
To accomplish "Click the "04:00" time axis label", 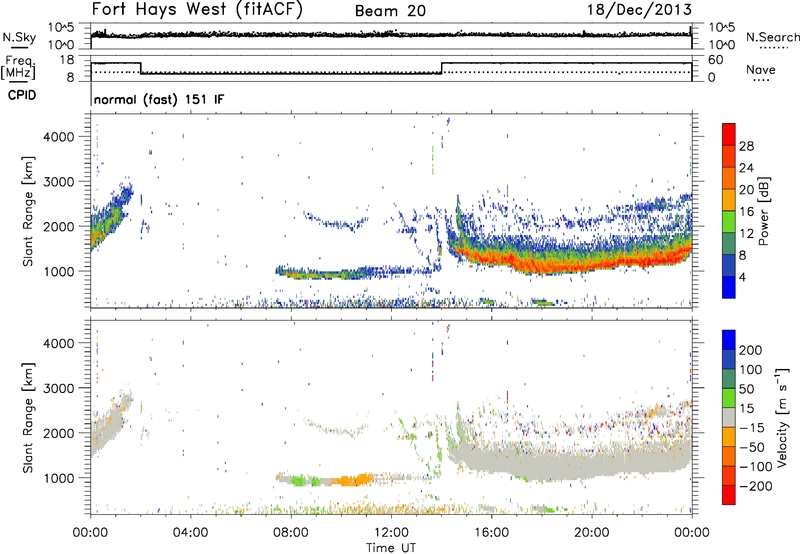I will pos(190,533).
